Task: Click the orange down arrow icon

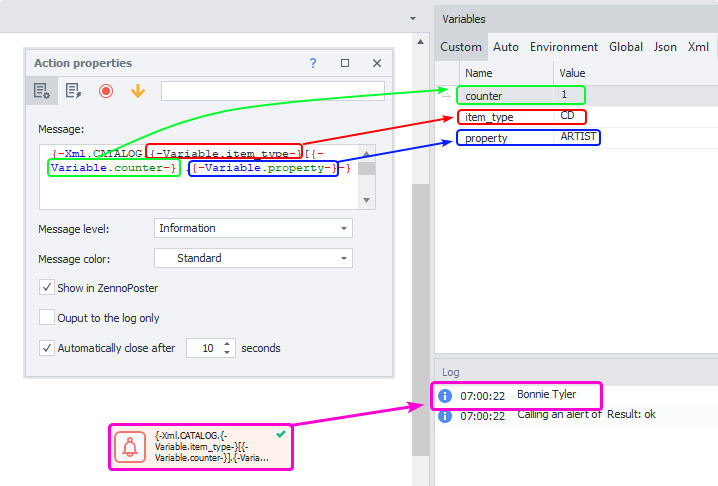Action: [138, 91]
